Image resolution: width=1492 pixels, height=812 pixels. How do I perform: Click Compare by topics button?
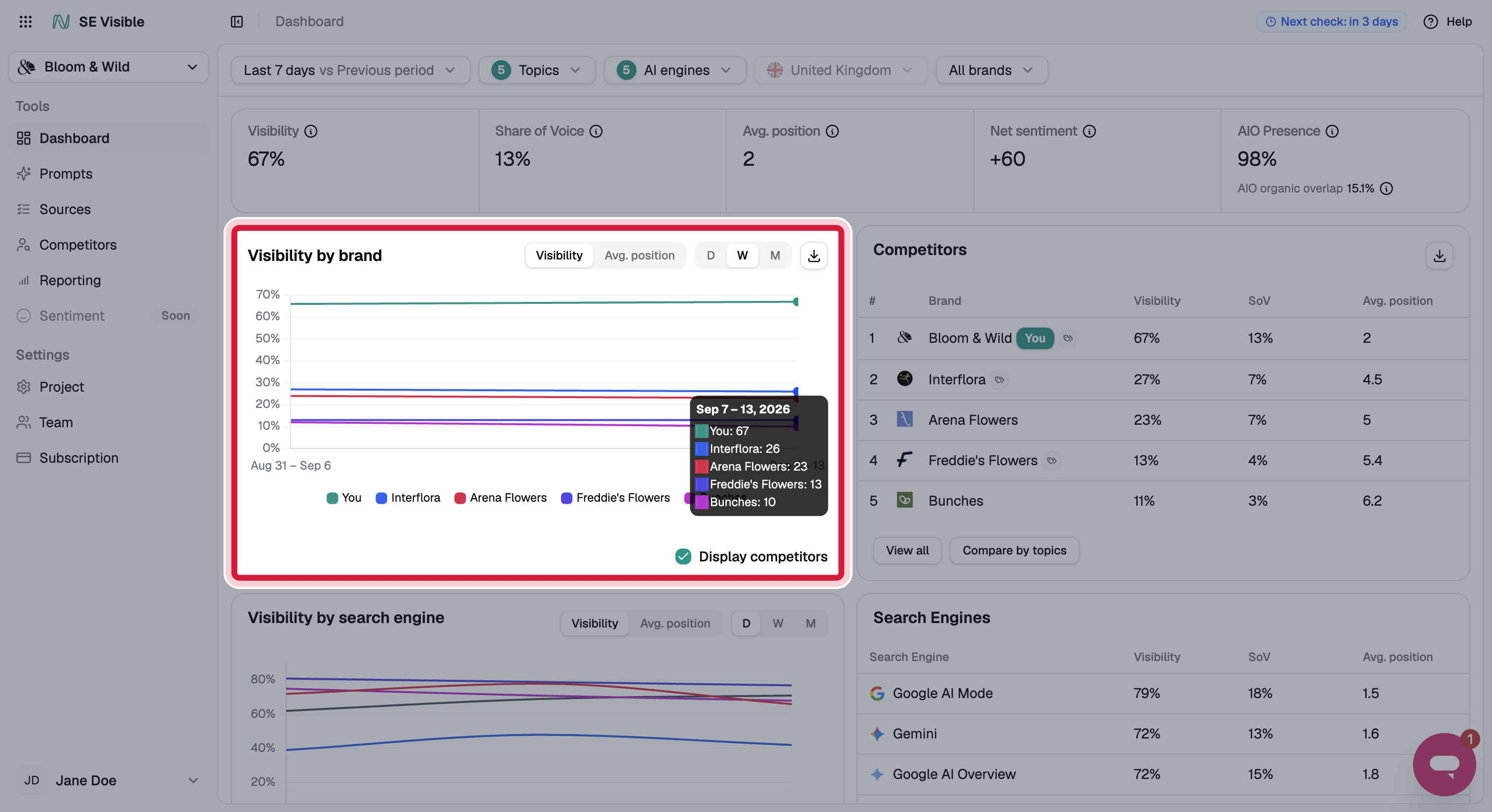tap(1014, 550)
